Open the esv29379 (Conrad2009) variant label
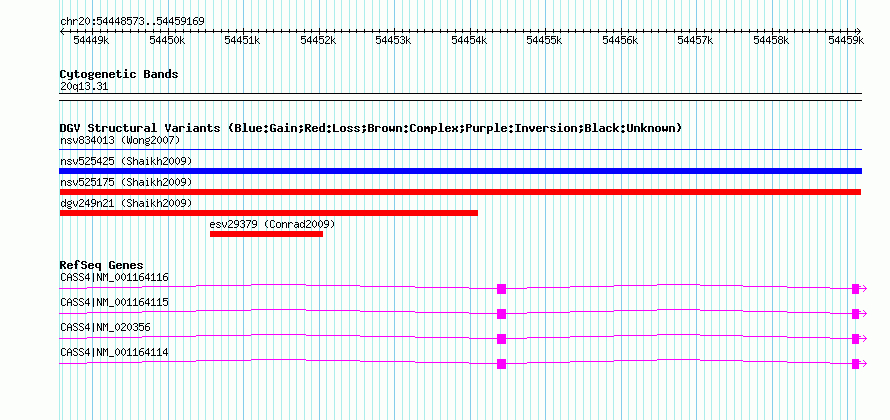Screen dimensions: 890x420 coord(272,224)
